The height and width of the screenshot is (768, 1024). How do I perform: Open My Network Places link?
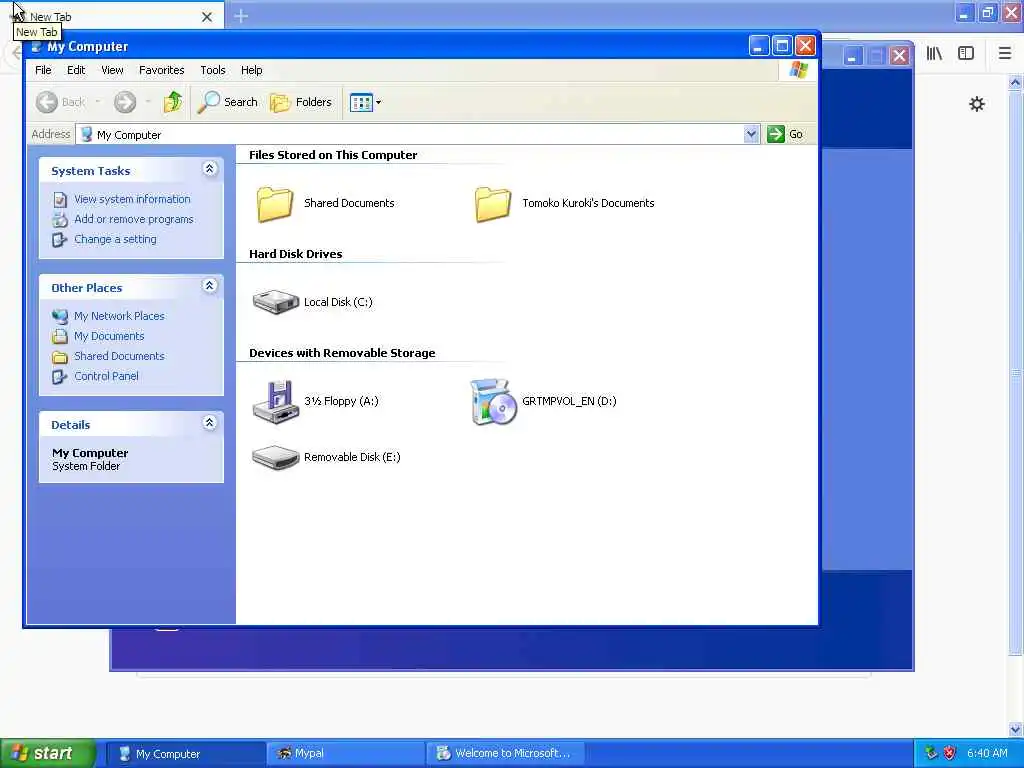[x=119, y=316]
